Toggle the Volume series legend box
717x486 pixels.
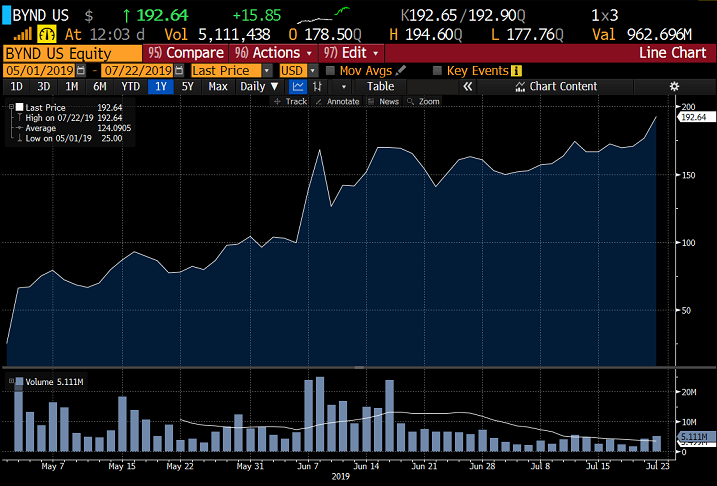[20, 381]
